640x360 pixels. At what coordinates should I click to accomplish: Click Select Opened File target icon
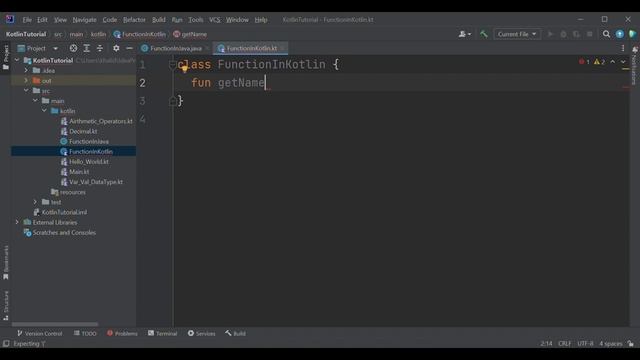(73, 48)
